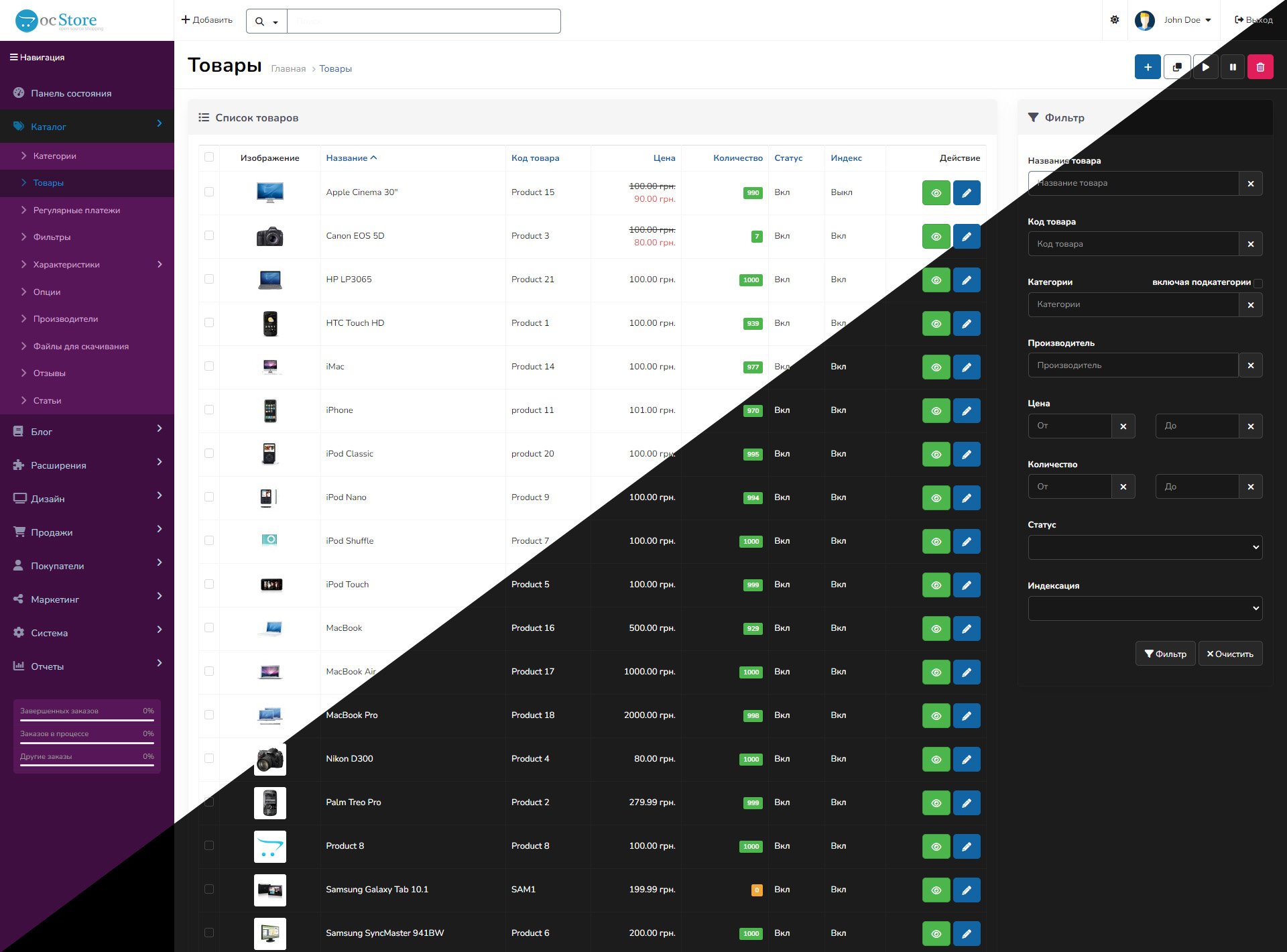Screen dimensions: 1287x952
Task: Open the Статус filter dropdown
Action: click(1145, 548)
